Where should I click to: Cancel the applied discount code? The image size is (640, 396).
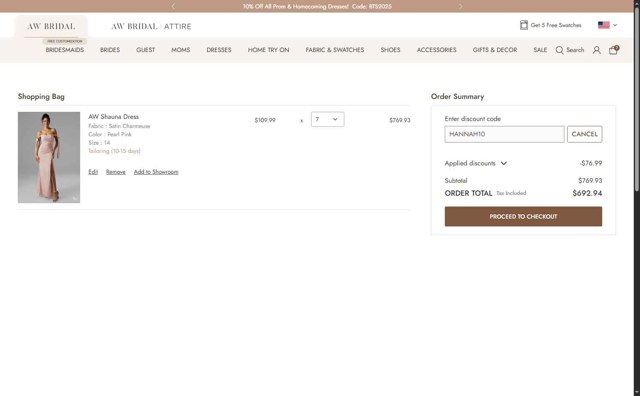584,134
